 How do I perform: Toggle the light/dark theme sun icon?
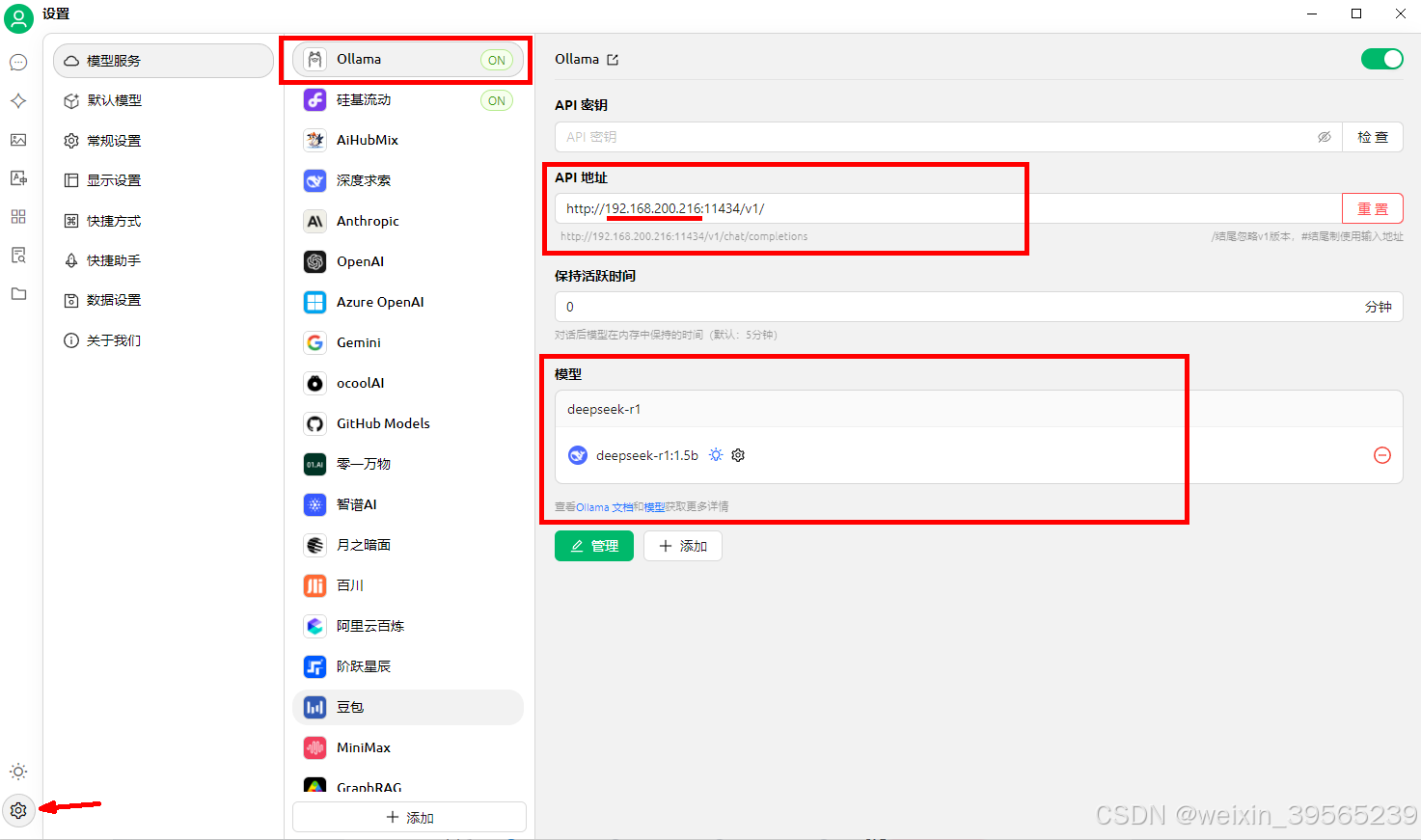[18, 772]
